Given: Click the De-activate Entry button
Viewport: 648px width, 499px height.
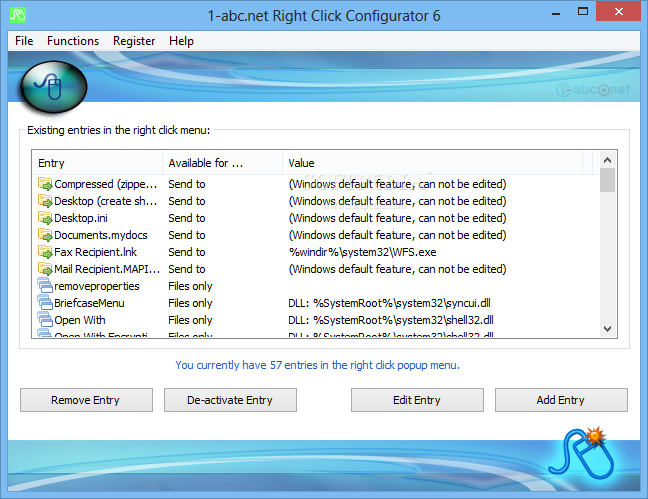Looking at the screenshot, I should [230, 400].
